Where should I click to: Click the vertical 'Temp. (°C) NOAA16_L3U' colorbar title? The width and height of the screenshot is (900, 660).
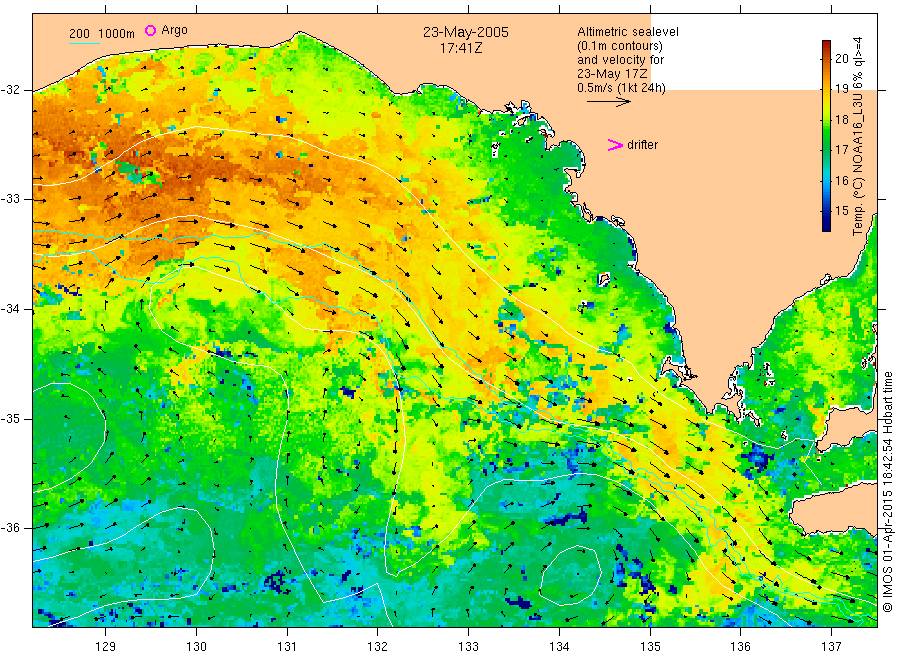[x=858, y=136]
